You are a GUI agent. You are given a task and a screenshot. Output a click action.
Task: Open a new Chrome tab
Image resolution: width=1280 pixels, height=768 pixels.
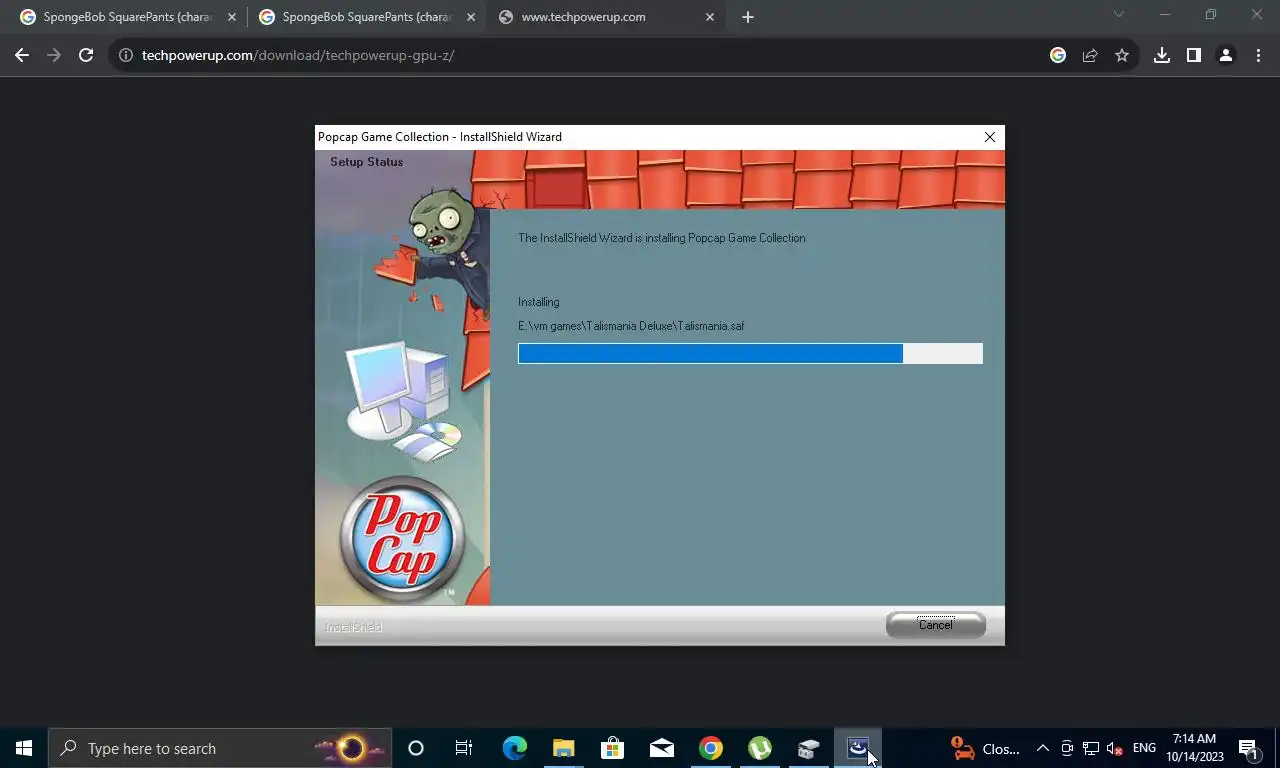coord(748,17)
